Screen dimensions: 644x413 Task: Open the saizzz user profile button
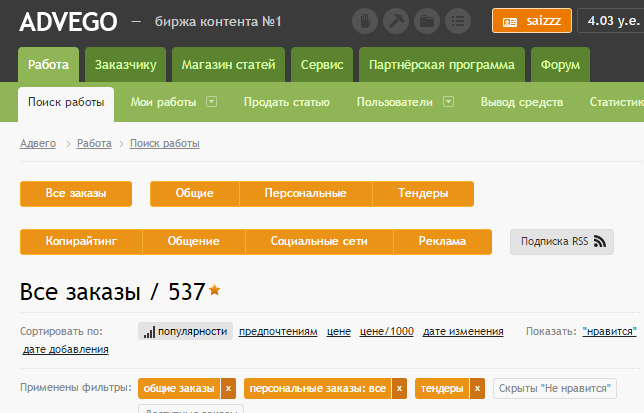coord(531,21)
